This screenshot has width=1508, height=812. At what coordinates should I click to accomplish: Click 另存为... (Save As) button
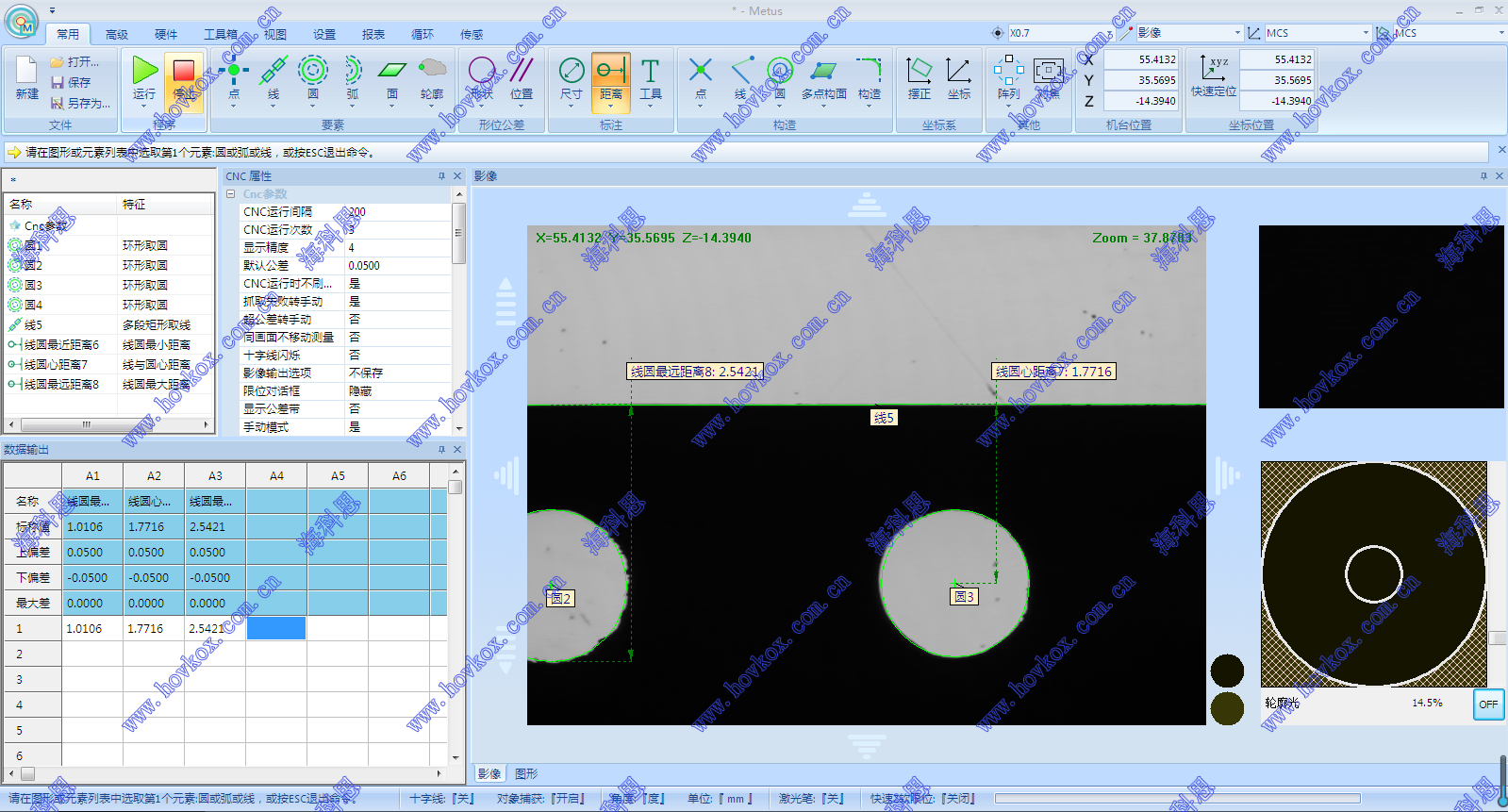[x=81, y=104]
